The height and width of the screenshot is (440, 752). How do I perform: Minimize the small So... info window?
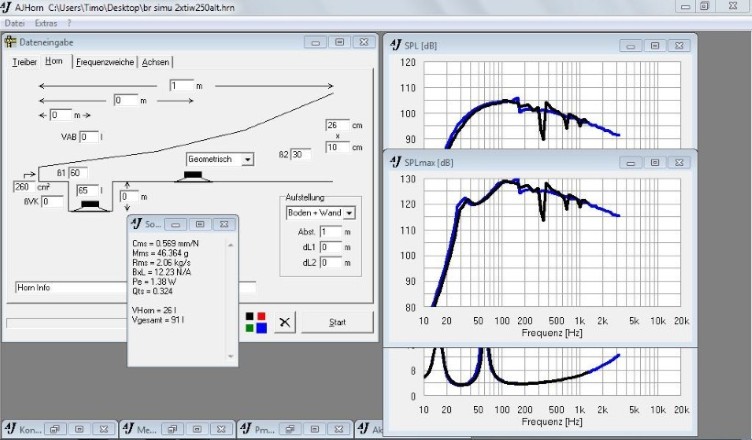176,224
